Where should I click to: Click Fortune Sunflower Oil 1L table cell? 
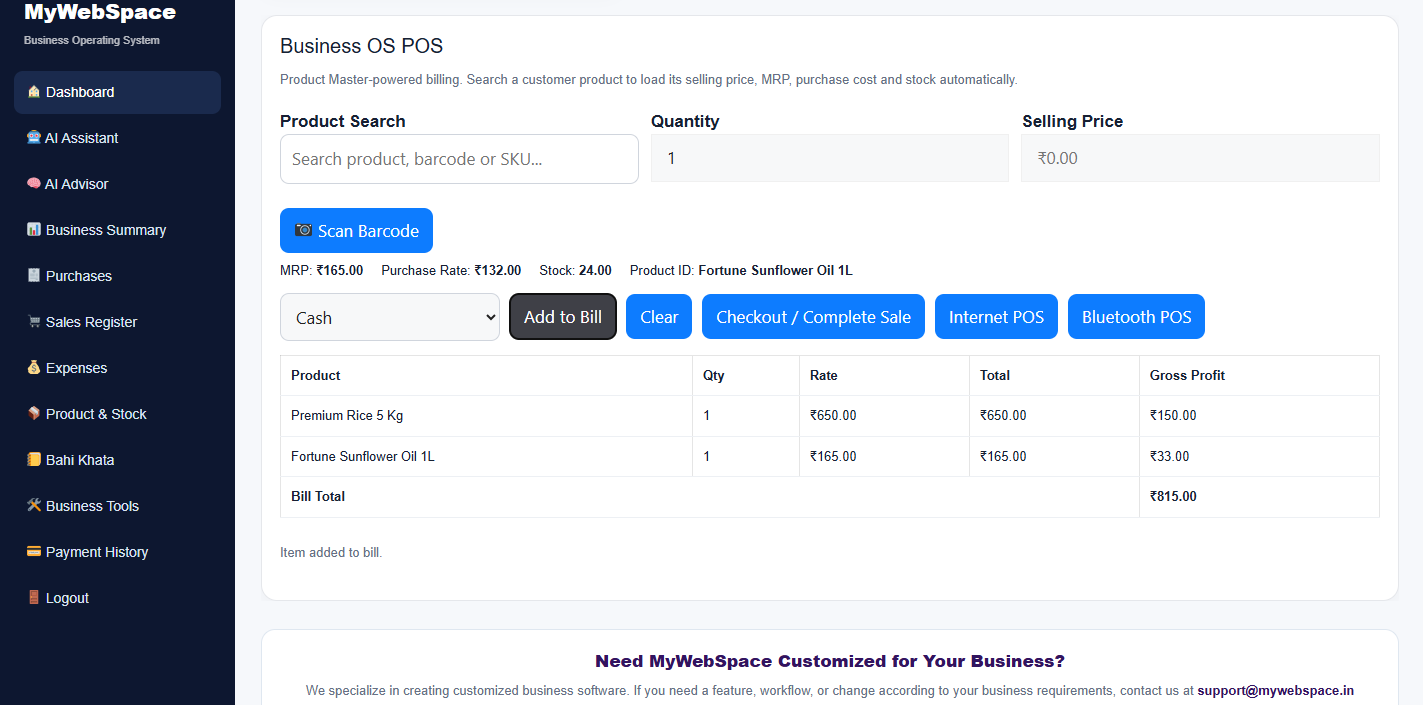486,457
